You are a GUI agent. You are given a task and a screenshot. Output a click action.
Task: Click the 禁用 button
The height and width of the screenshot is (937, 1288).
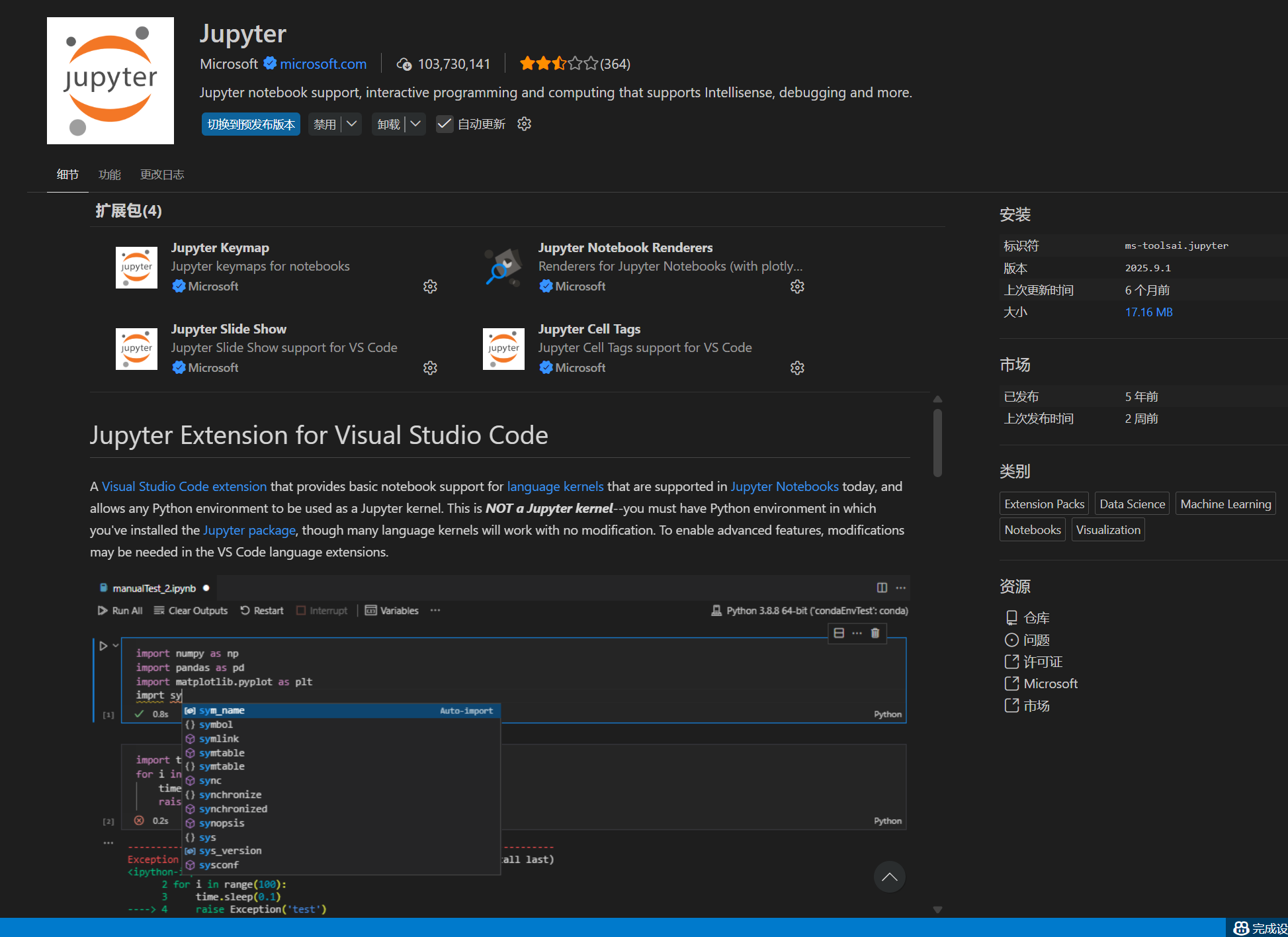coord(325,124)
